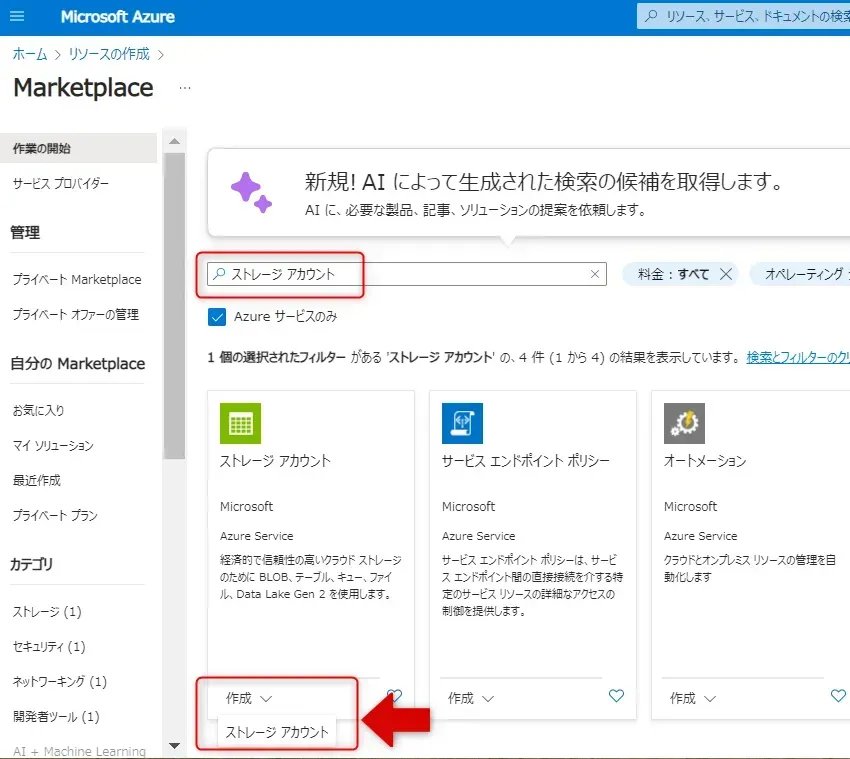Collapse 作成 dropdown on Storage Account card

click(x=248, y=698)
